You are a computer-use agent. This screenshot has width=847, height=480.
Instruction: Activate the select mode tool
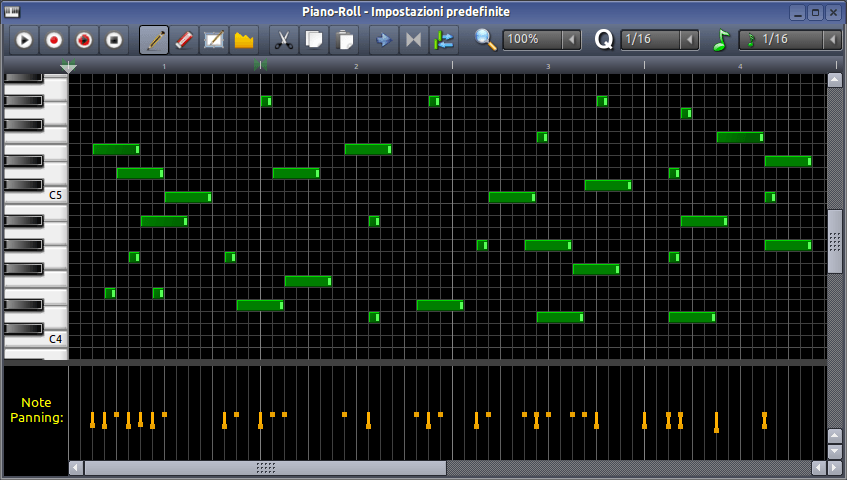[x=214, y=40]
